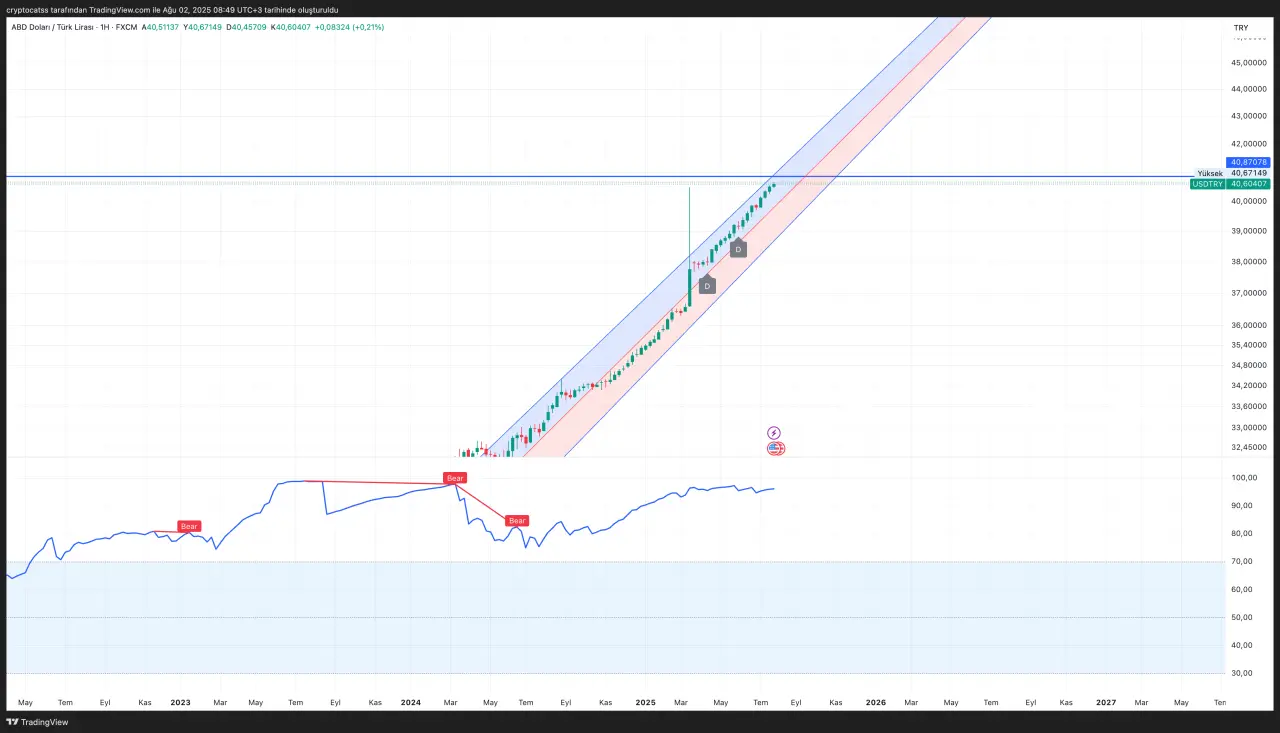Viewport: 1280px width, 733px height.
Task: Click the Yüksek high price label
Action: (1210, 173)
